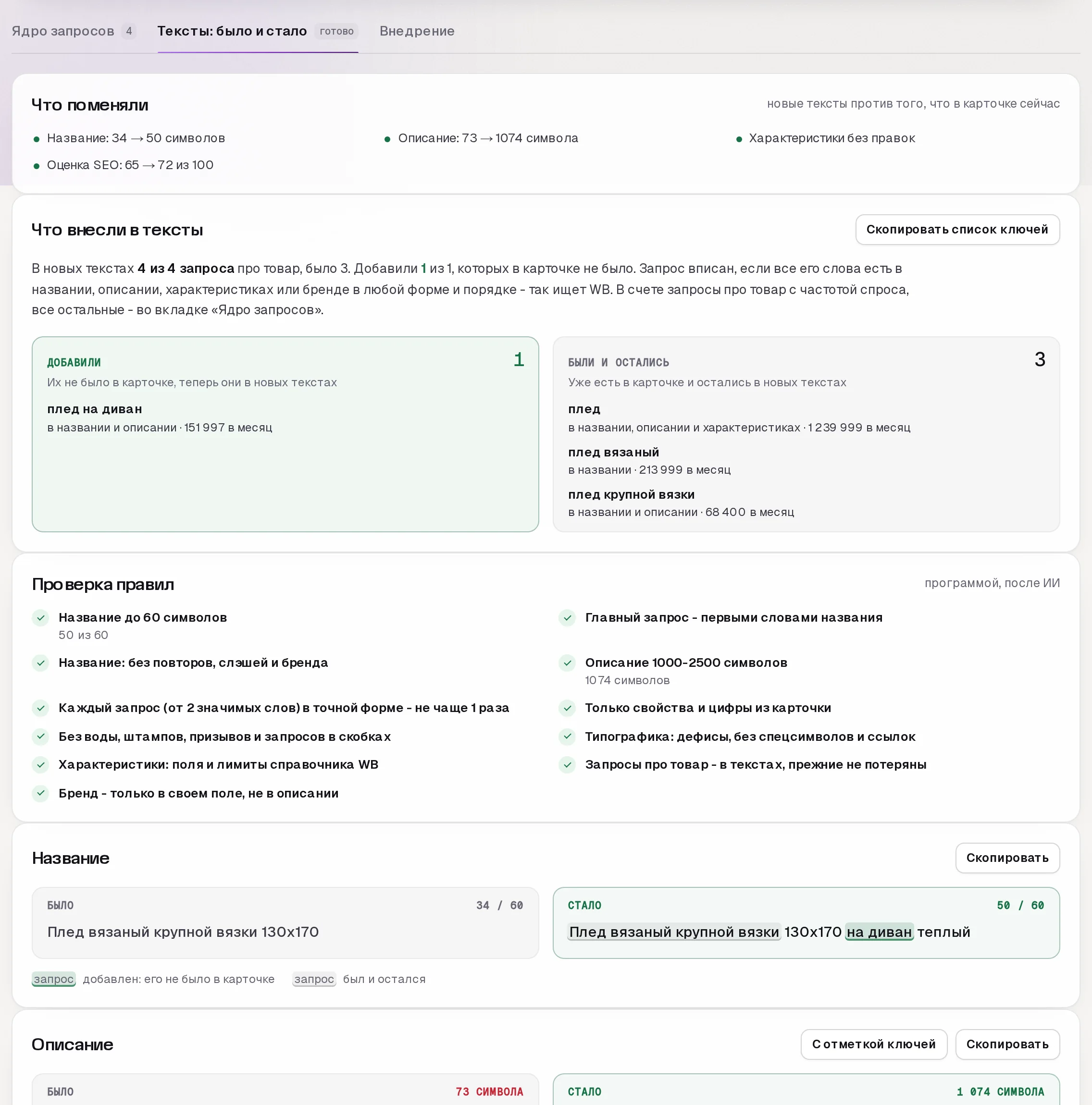Click the added query «плед на диван»

coord(95,409)
